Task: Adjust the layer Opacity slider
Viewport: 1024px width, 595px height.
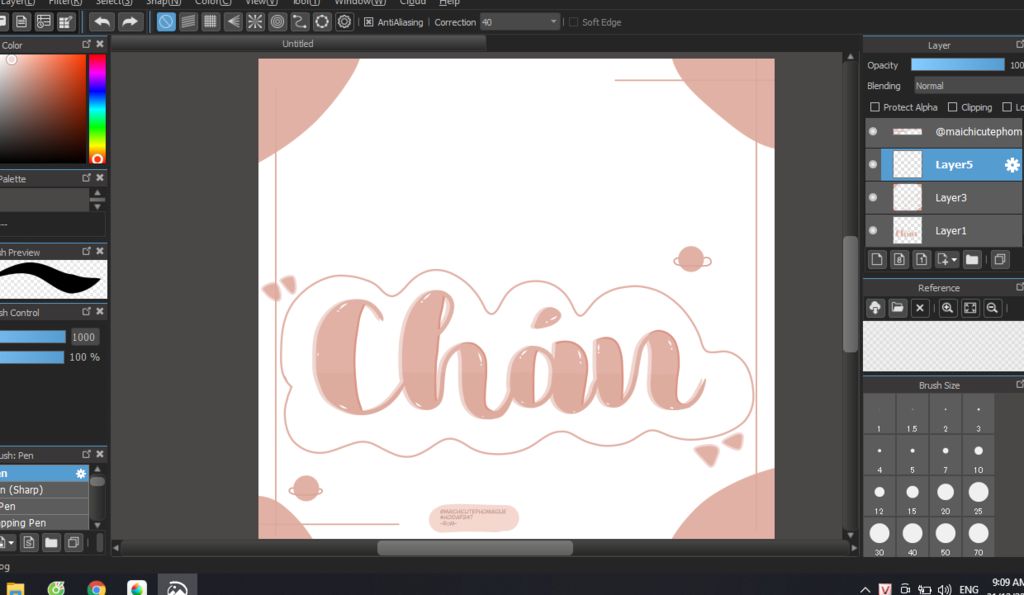Action: click(x=957, y=65)
